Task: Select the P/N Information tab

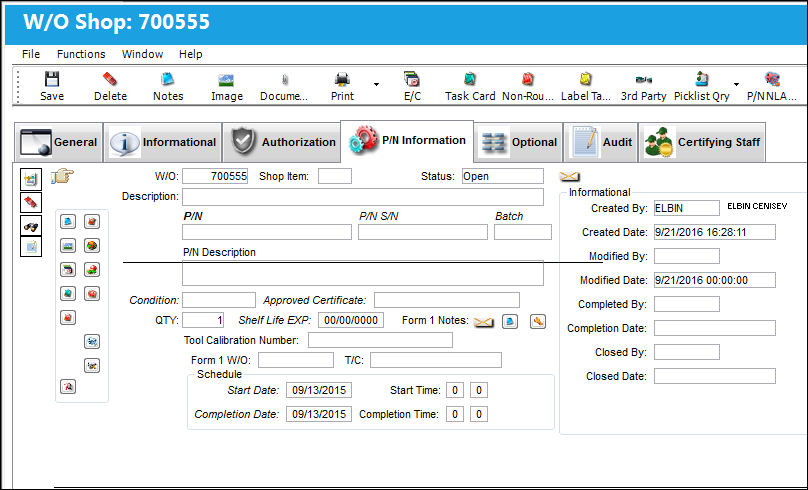Action: (407, 141)
